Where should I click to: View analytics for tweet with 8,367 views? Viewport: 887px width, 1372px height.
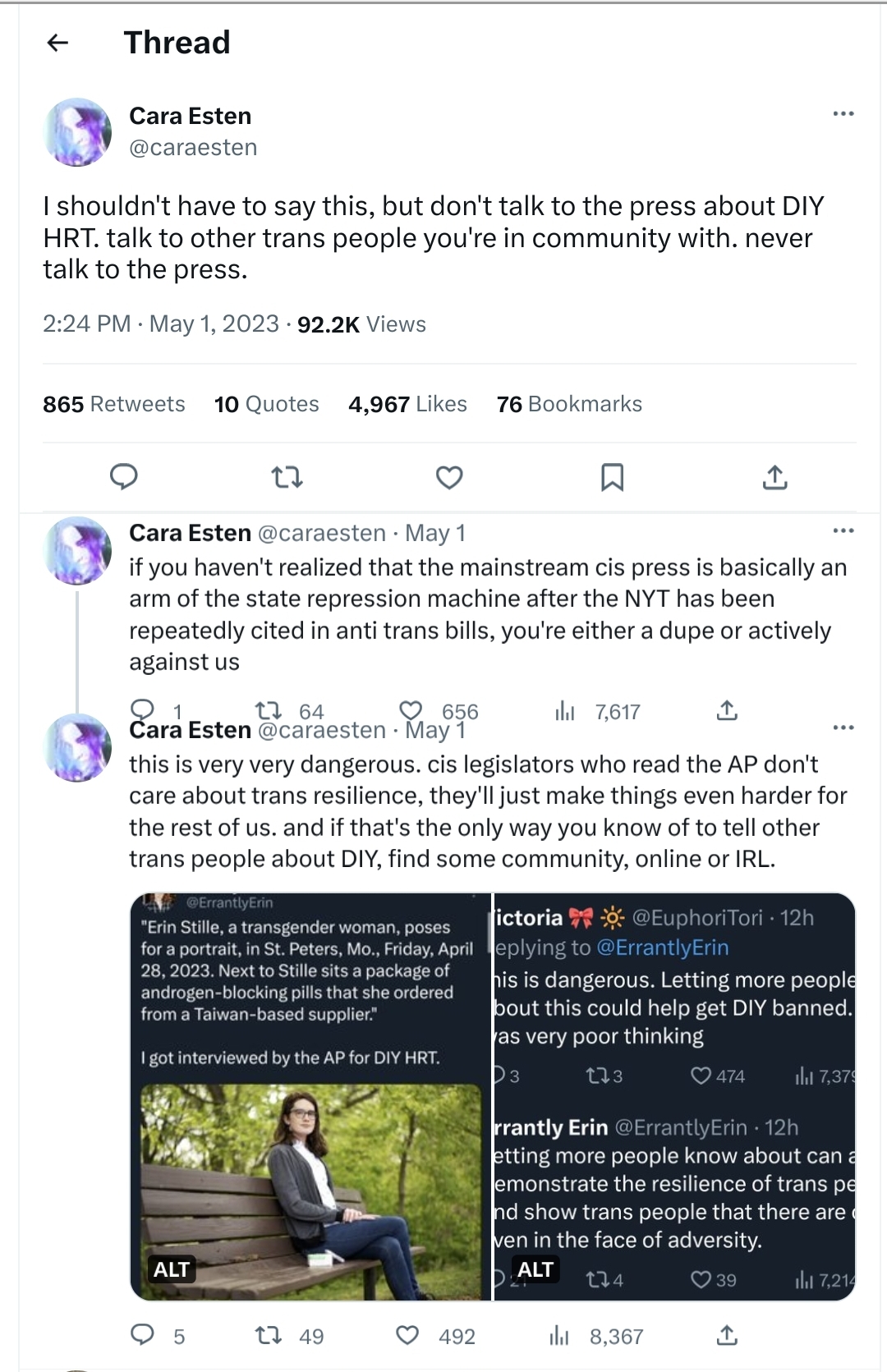coord(559,1336)
